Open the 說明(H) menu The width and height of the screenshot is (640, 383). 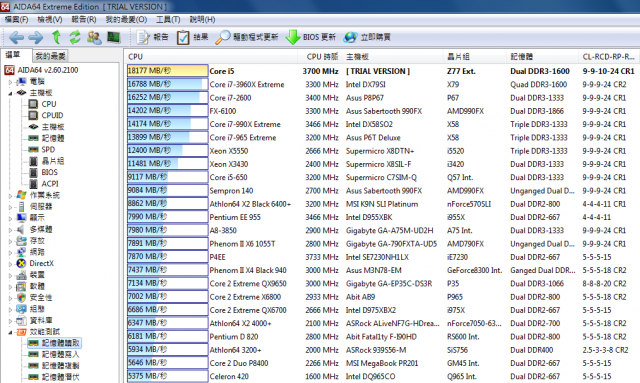point(202,20)
